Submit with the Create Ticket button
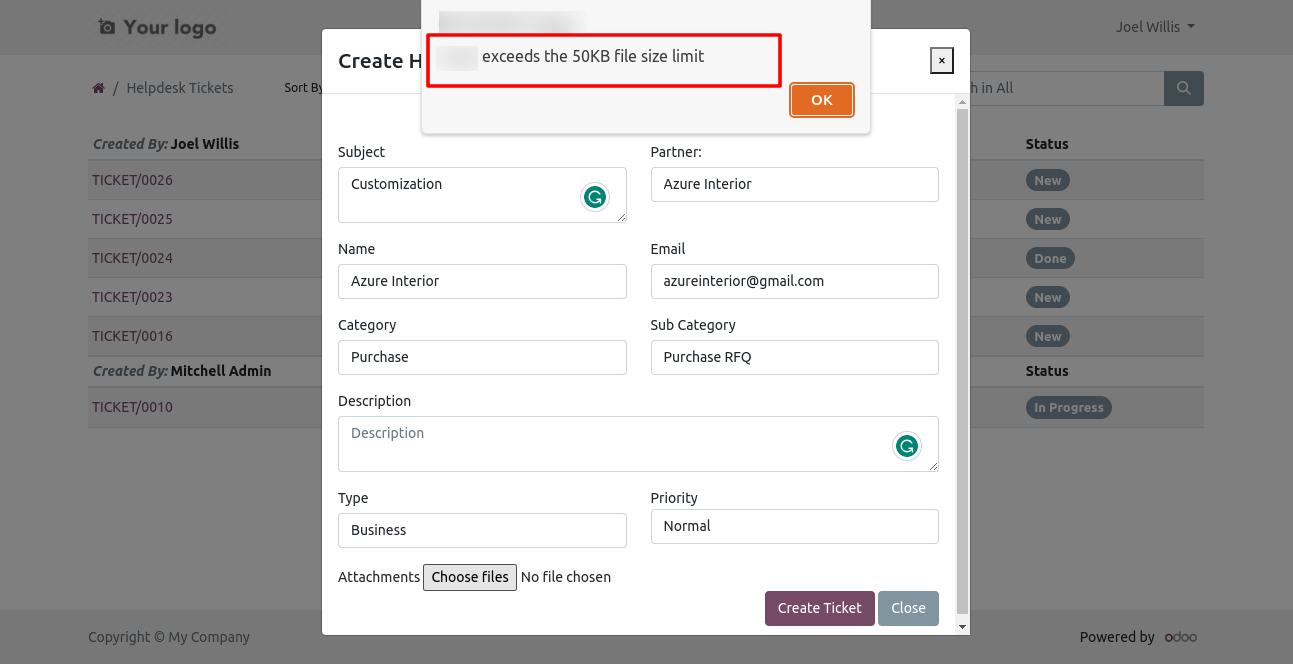1293x664 pixels. tap(820, 608)
